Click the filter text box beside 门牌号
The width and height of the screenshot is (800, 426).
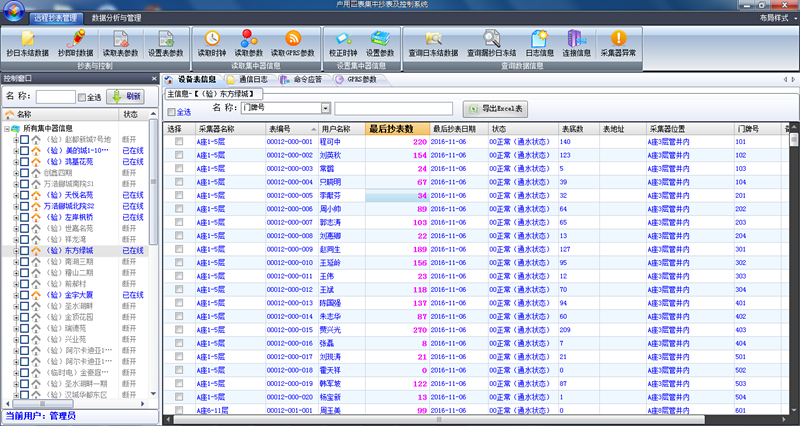[393, 109]
